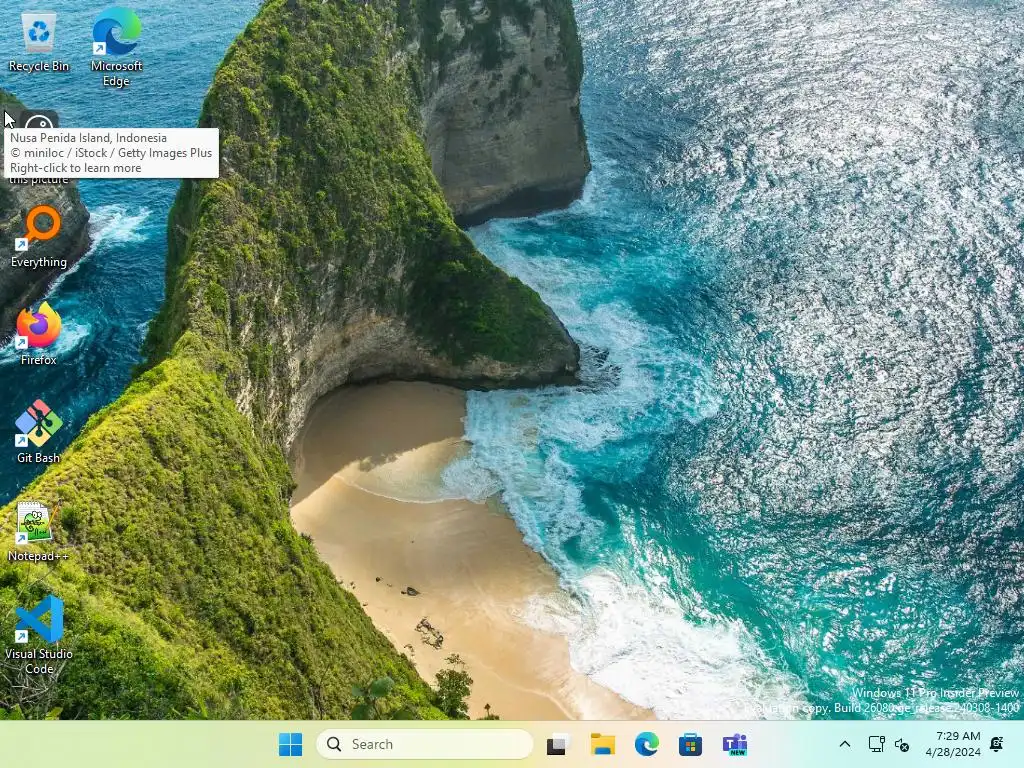Open the Windows Start menu

(291, 744)
